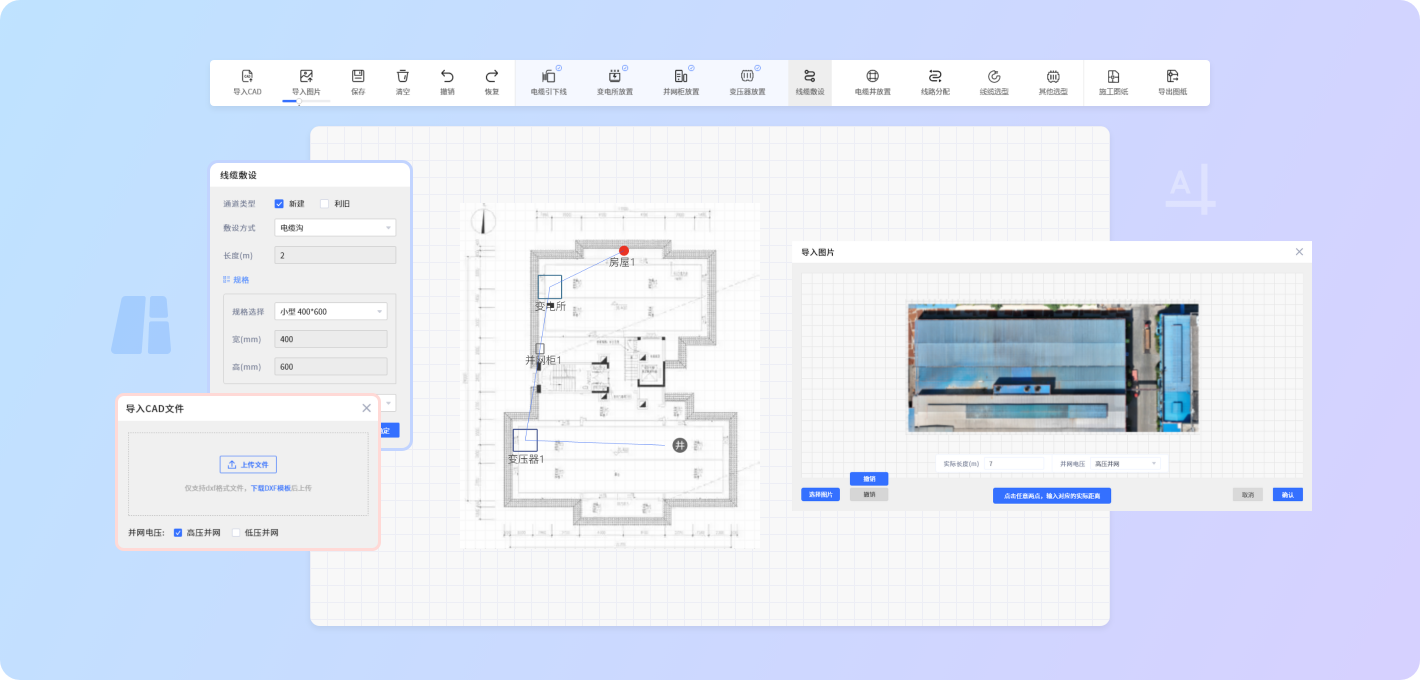
Task: Select the 电缆引下线 tool
Action: pyautogui.click(x=549, y=82)
